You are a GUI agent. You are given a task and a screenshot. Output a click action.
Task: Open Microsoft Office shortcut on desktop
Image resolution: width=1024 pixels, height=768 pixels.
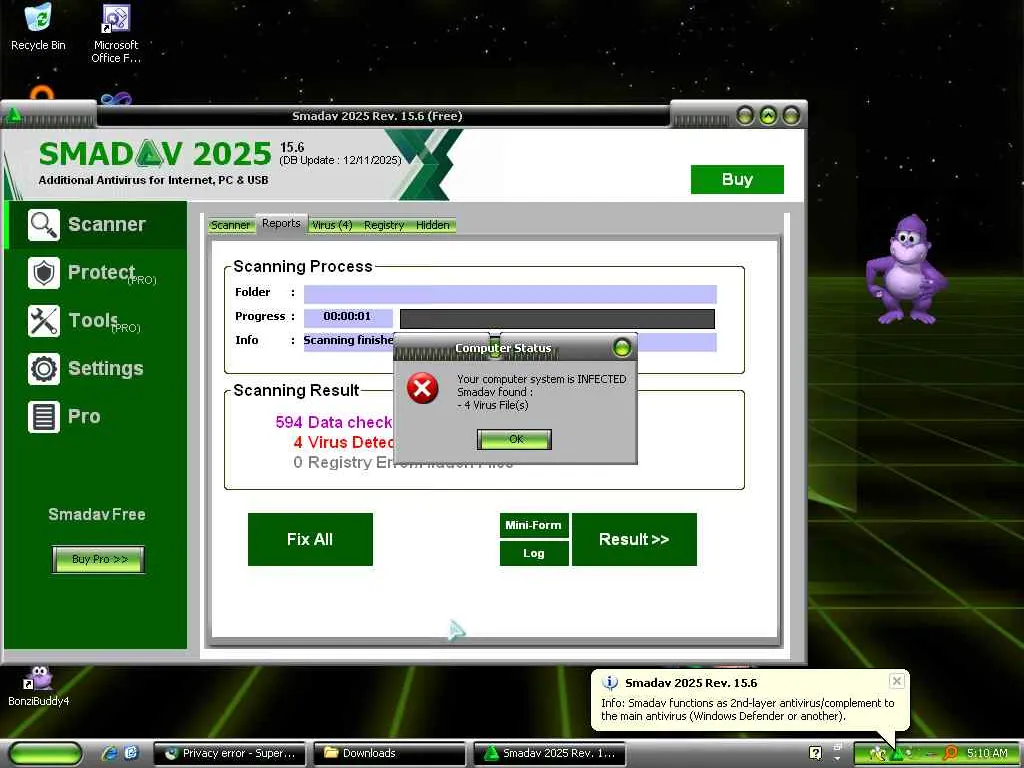click(x=116, y=33)
